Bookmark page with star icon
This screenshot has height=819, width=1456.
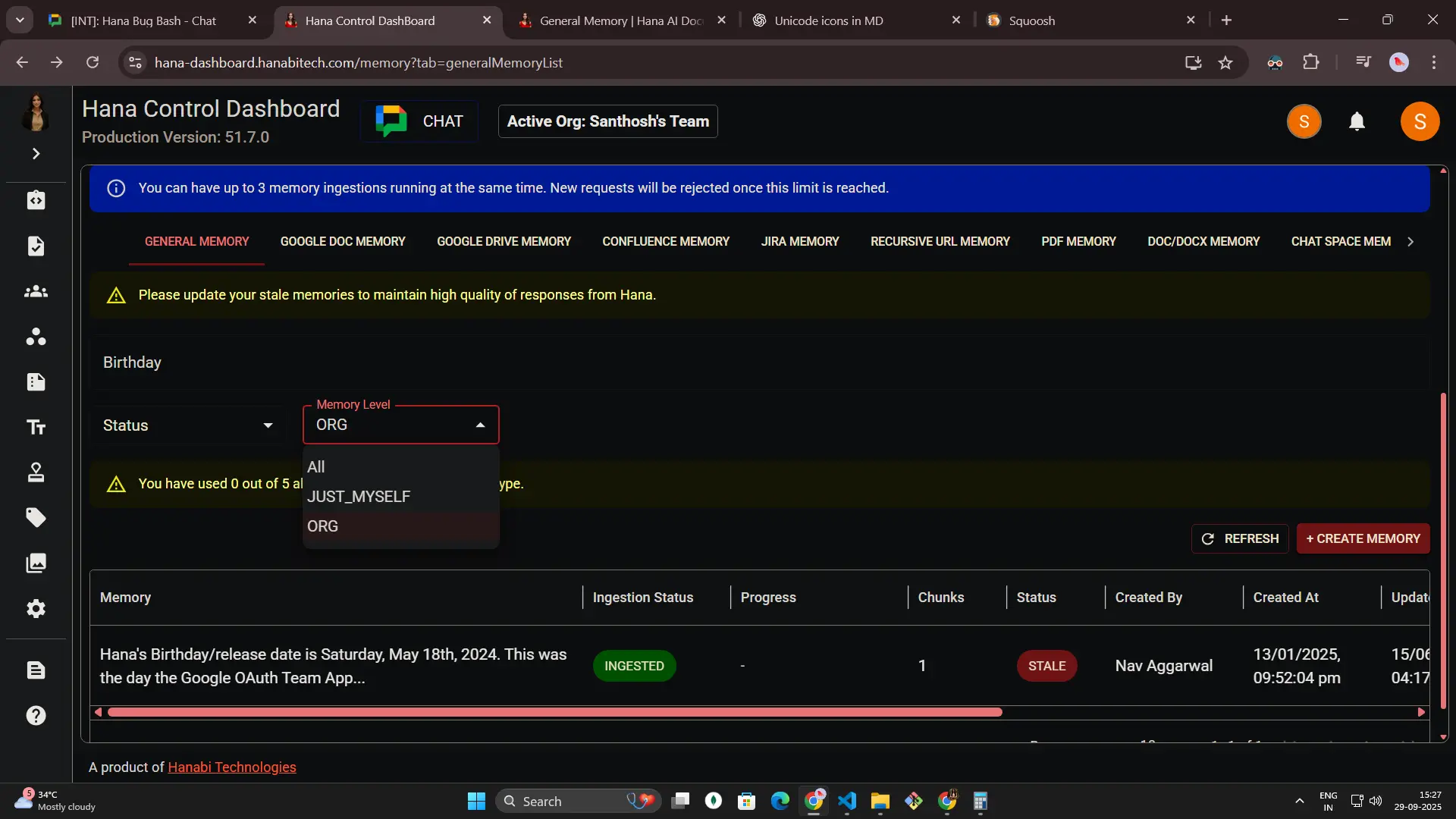(x=1225, y=63)
